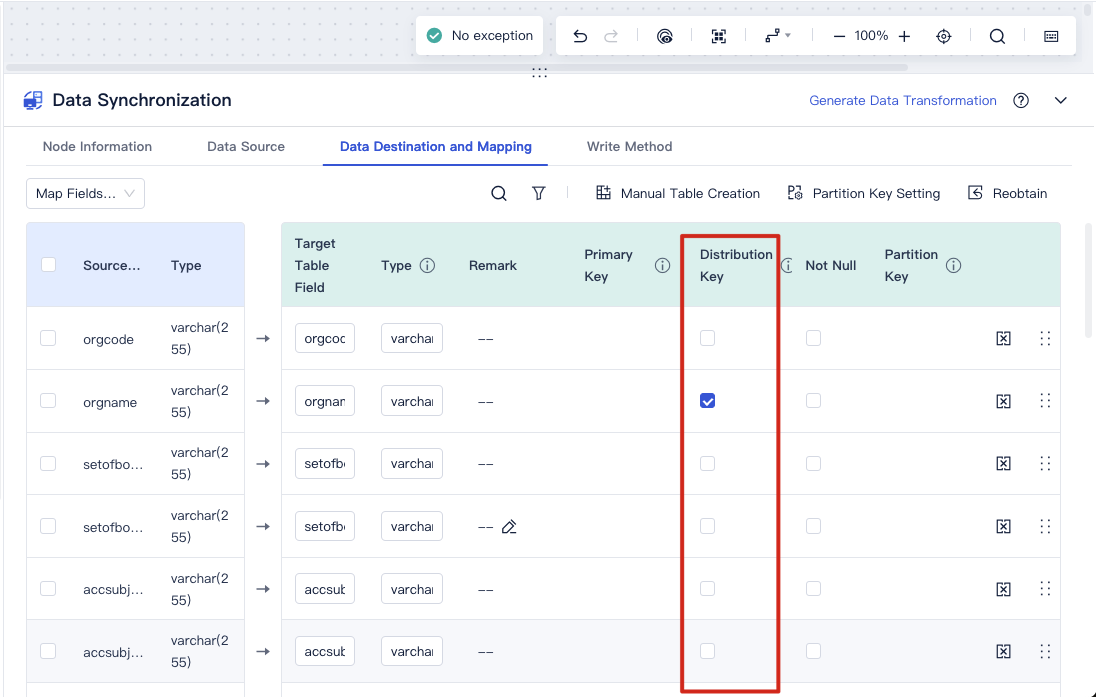Image resolution: width=1096 pixels, height=697 pixels.
Task: Select the orgcode source row checkbox
Action: pyautogui.click(x=48, y=338)
